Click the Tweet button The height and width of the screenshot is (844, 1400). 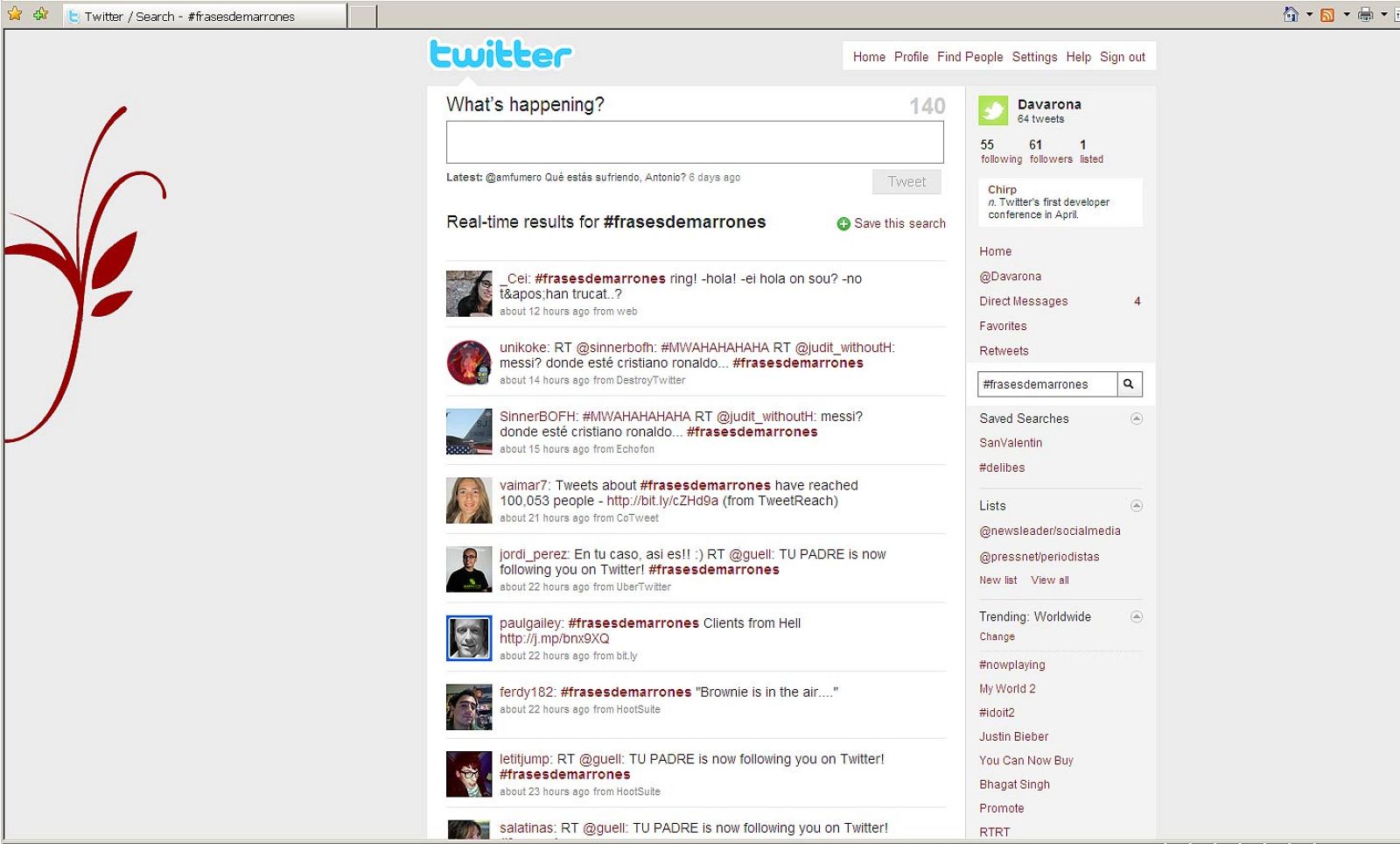click(x=906, y=181)
